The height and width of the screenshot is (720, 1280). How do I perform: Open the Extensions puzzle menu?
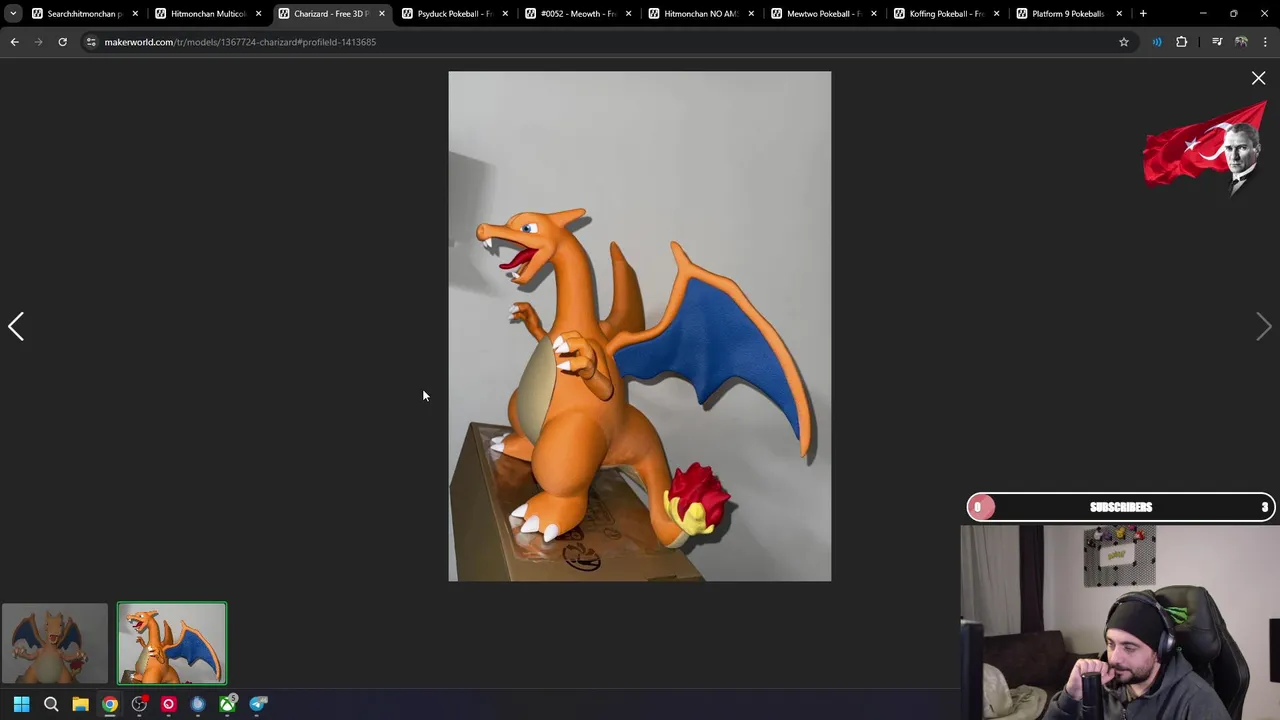(x=1182, y=42)
